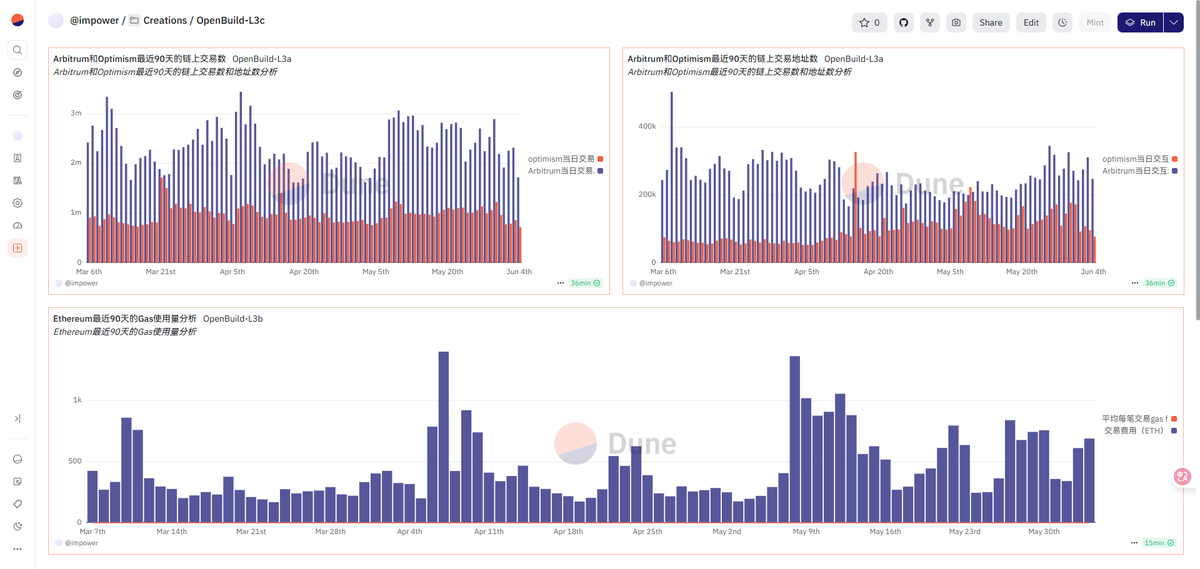Image resolution: width=1200 pixels, height=569 pixels.
Task: Toggle the optimism当日交易 legend series
Action: point(565,159)
